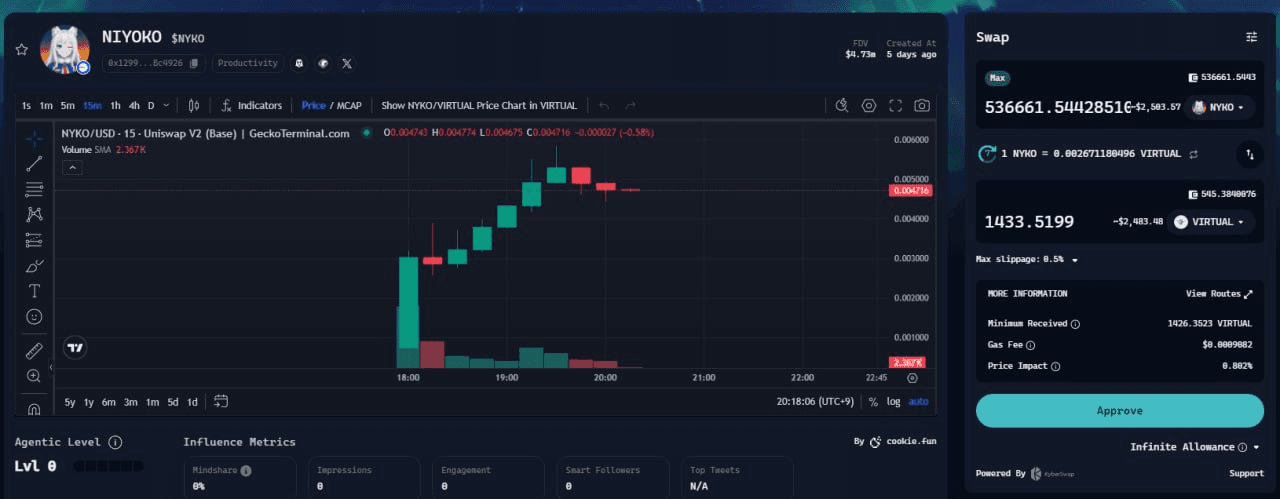Expand View Routes
The width and height of the screenshot is (1280, 499).
point(1219,294)
